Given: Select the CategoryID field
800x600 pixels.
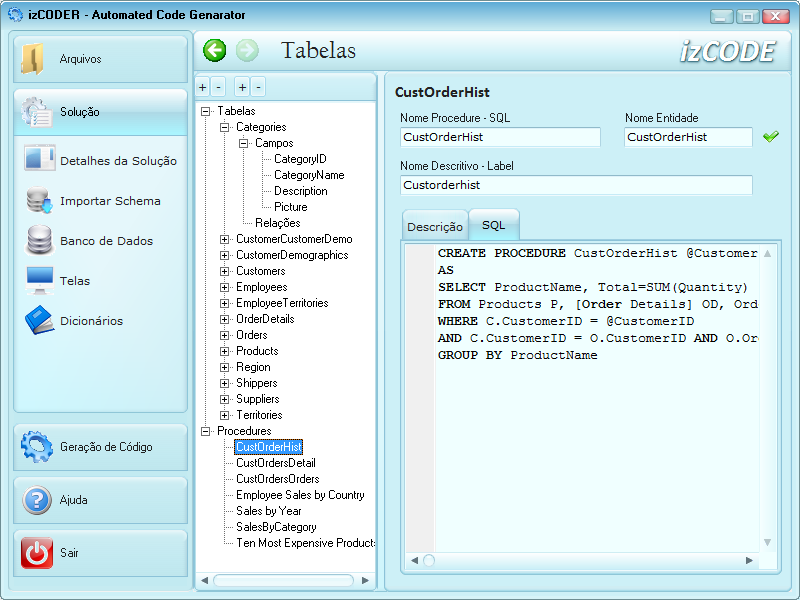Looking at the screenshot, I should click(300, 159).
